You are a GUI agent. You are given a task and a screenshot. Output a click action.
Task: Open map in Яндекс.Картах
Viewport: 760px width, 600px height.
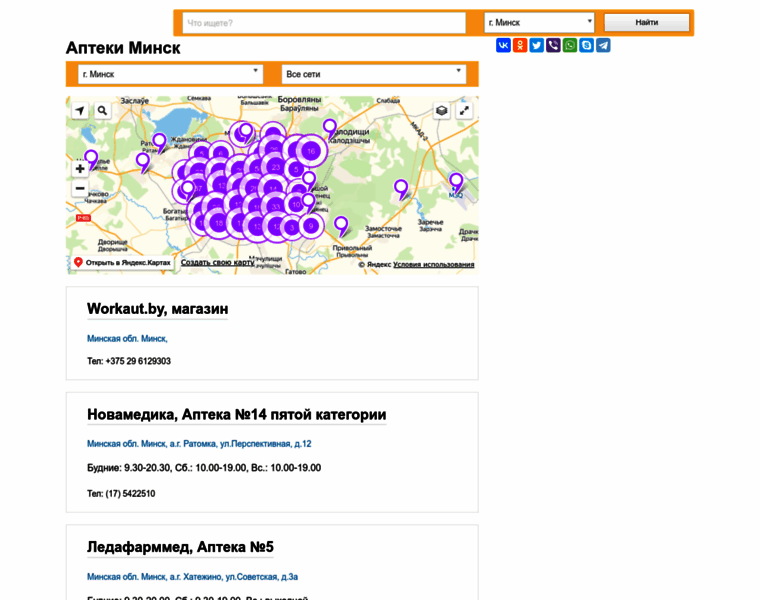point(123,263)
